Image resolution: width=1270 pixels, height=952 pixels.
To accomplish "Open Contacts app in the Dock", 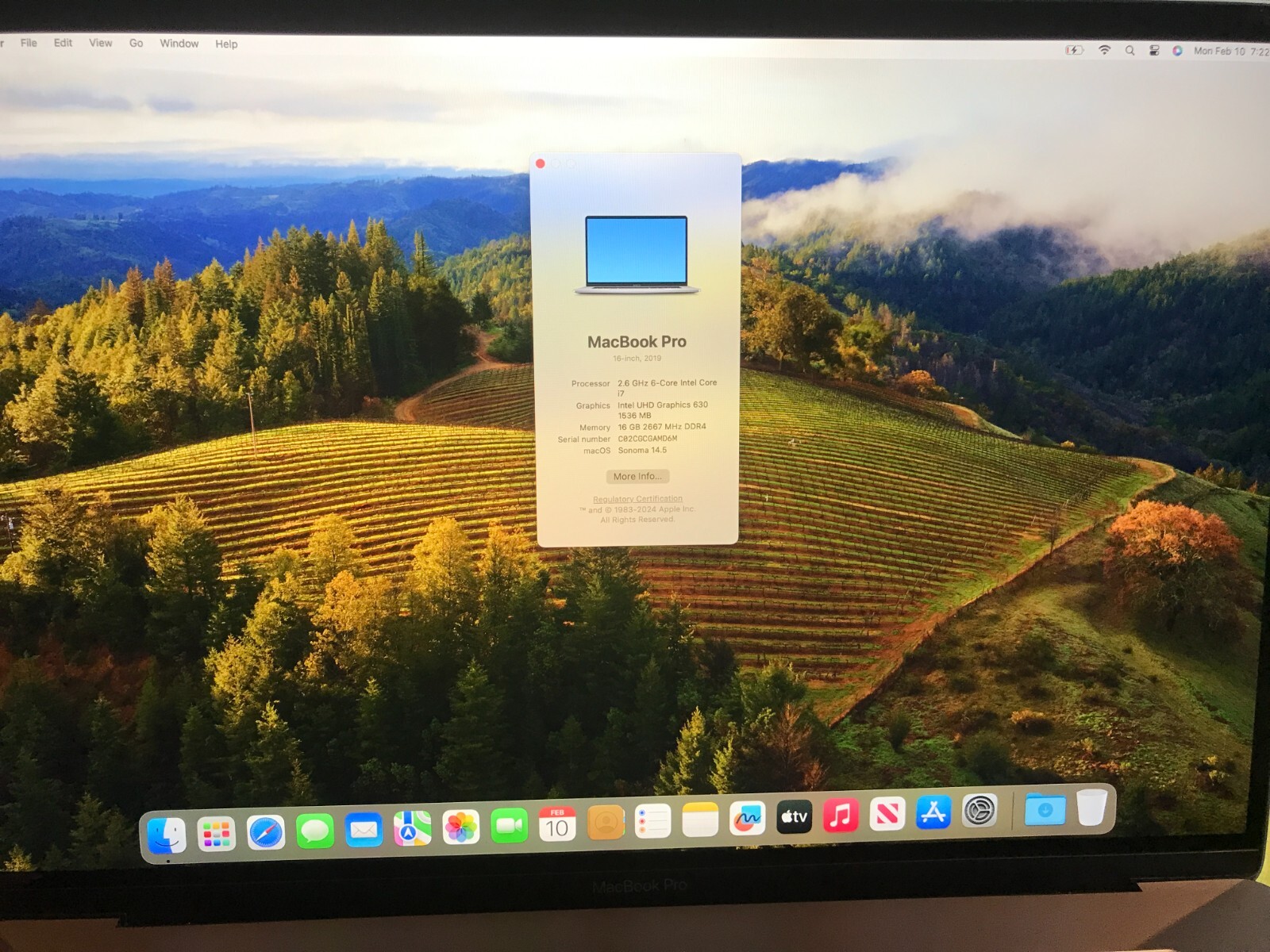I will (606, 823).
